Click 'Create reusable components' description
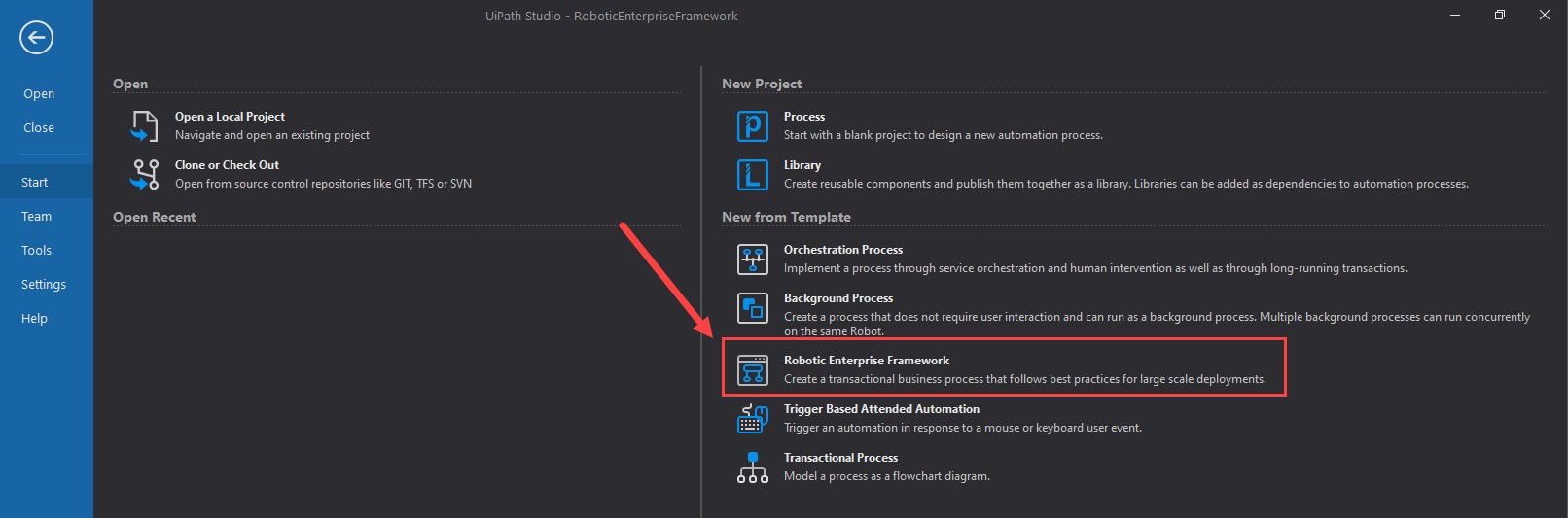 1126,184
